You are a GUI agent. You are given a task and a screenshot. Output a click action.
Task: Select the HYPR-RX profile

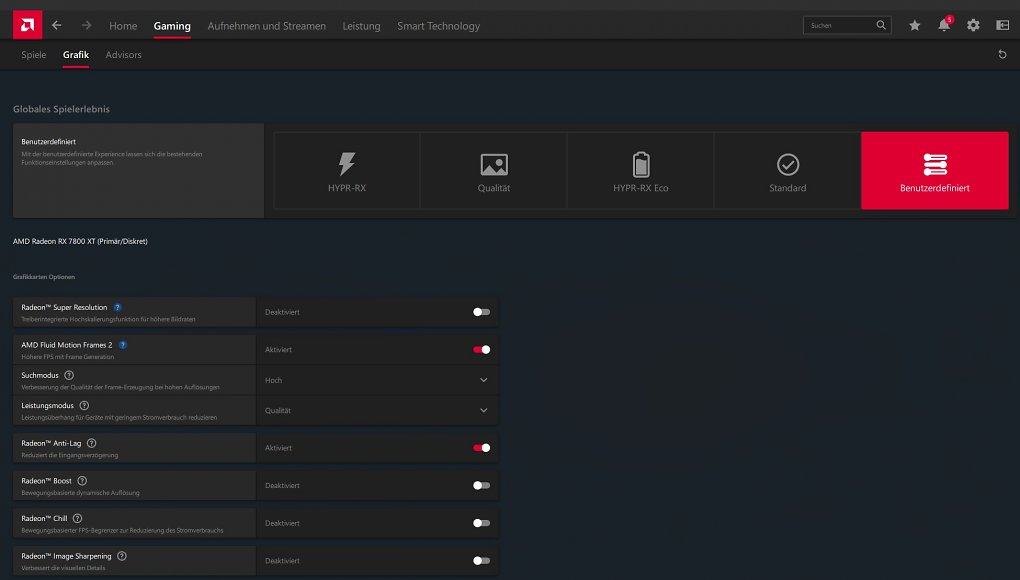tap(347, 171)
